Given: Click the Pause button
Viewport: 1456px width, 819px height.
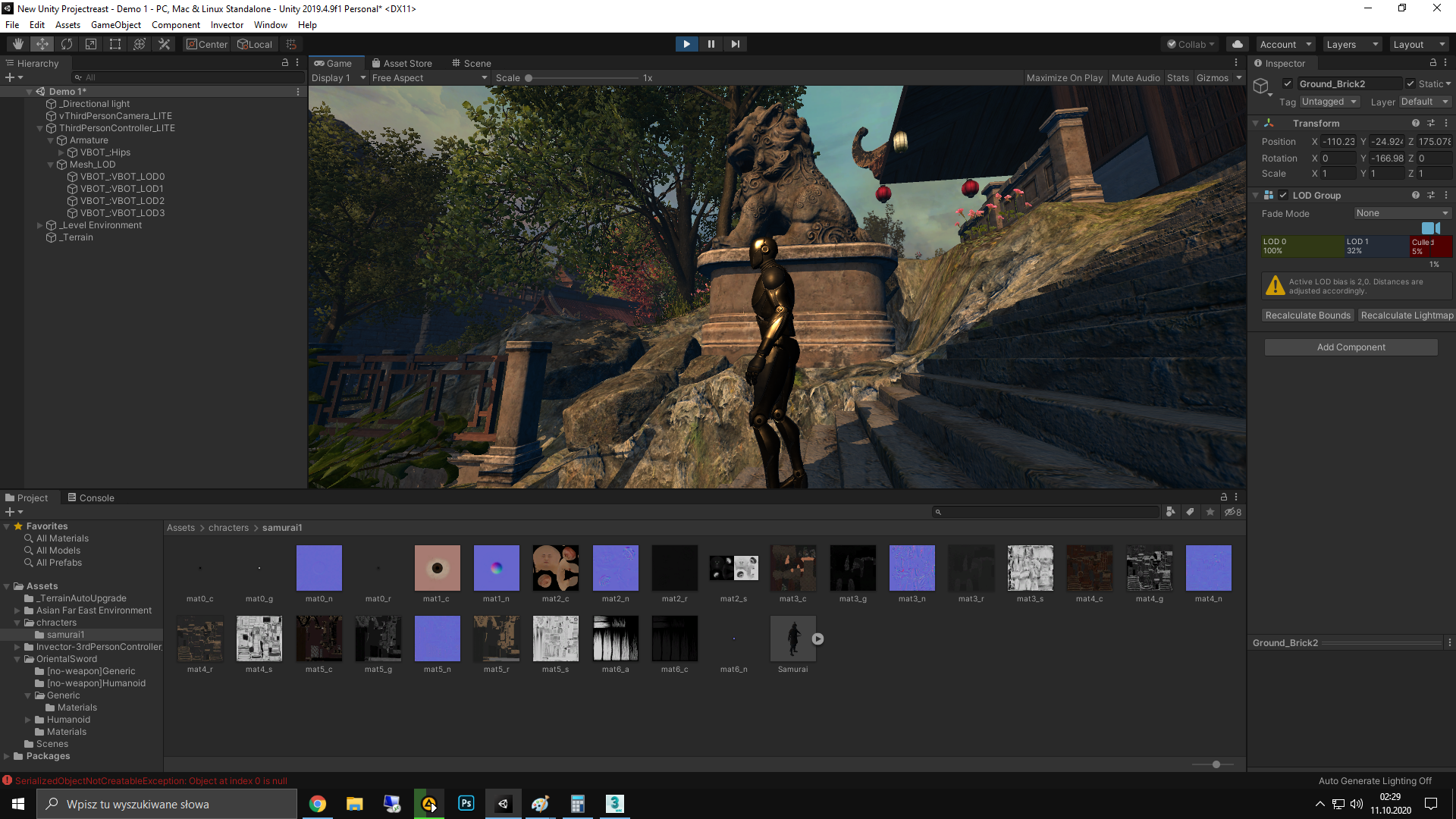Looking at the screenshot, I should click(x=711, y=44).
